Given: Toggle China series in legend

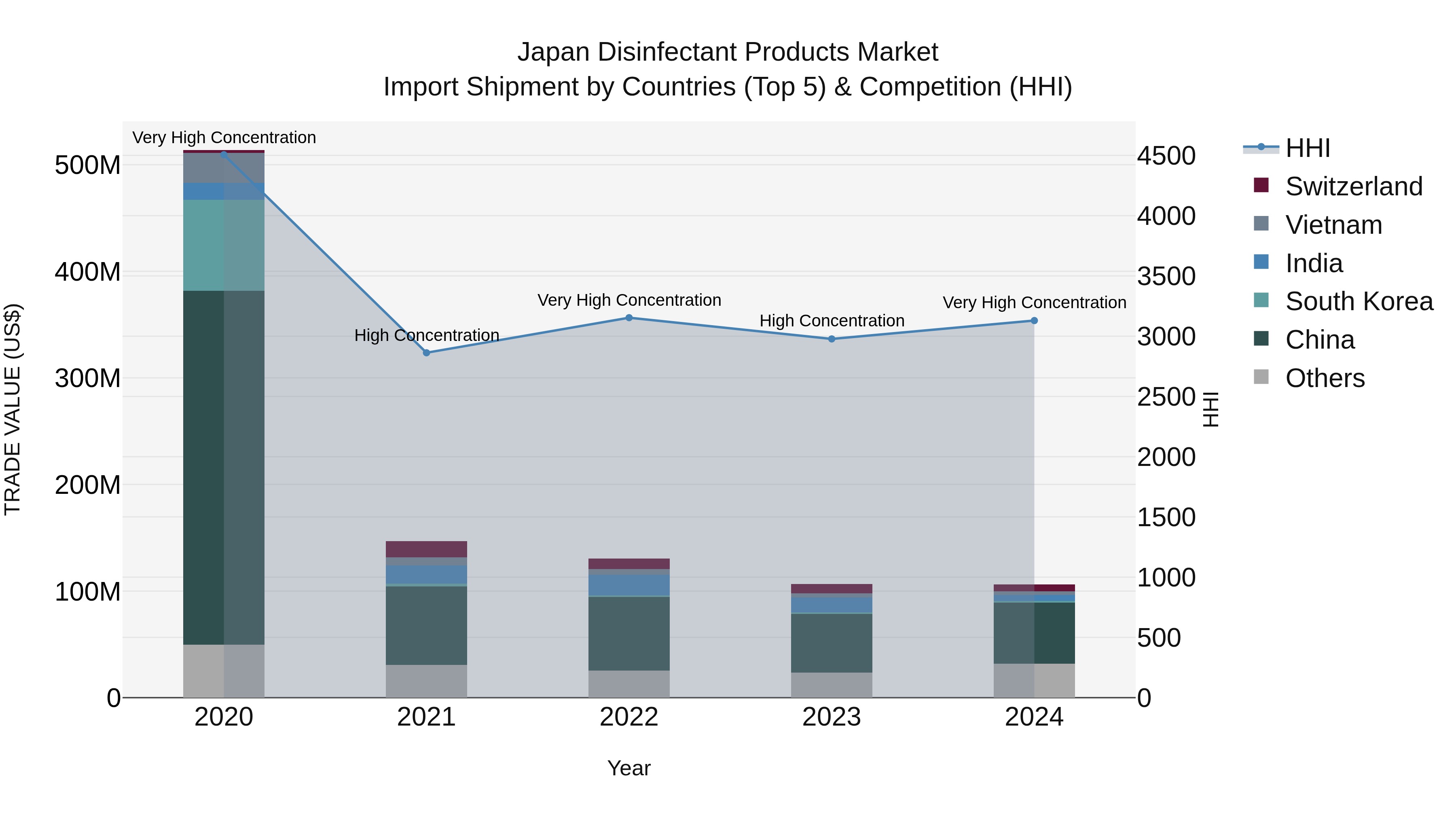Looking at the screenshot, I should point(1304,339).
